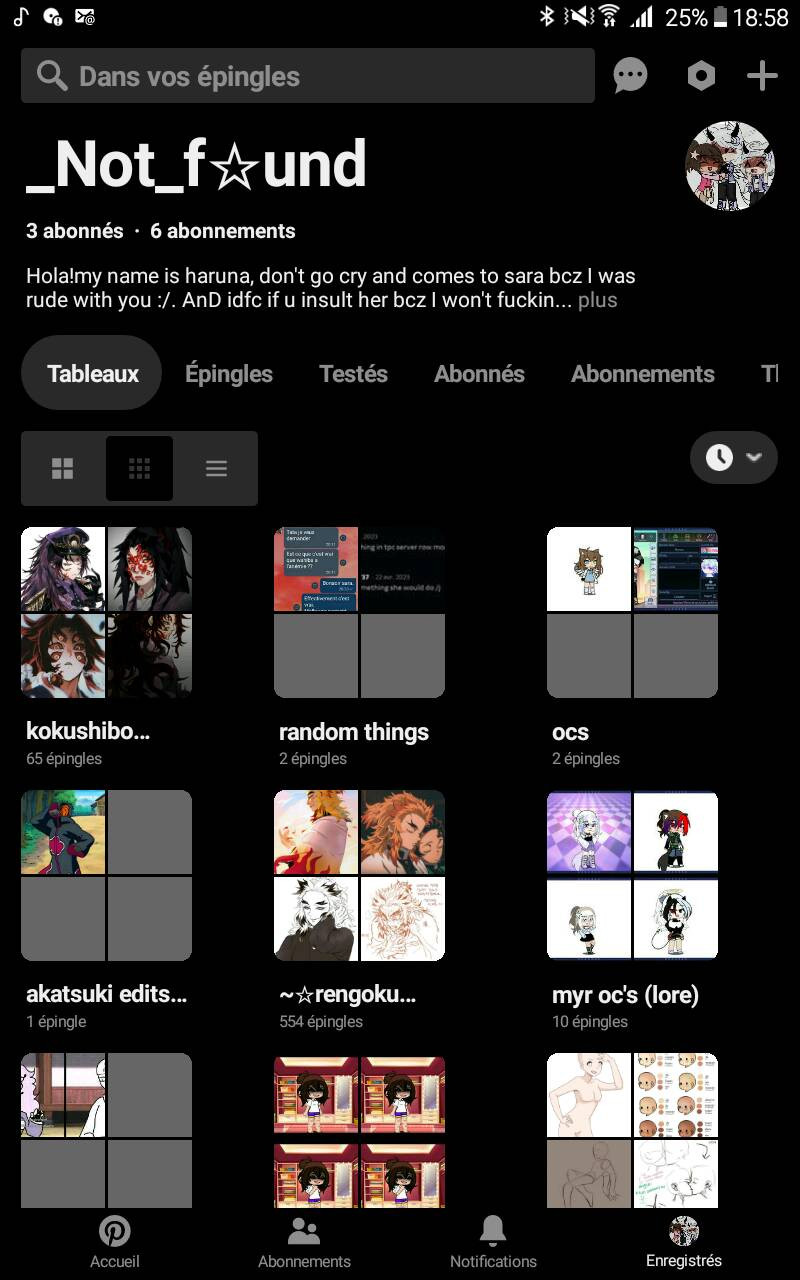The height and width of the screenshot is (1280, 800).
Task: Open the '6 abonnements' following link
Action: click(223, 231)
